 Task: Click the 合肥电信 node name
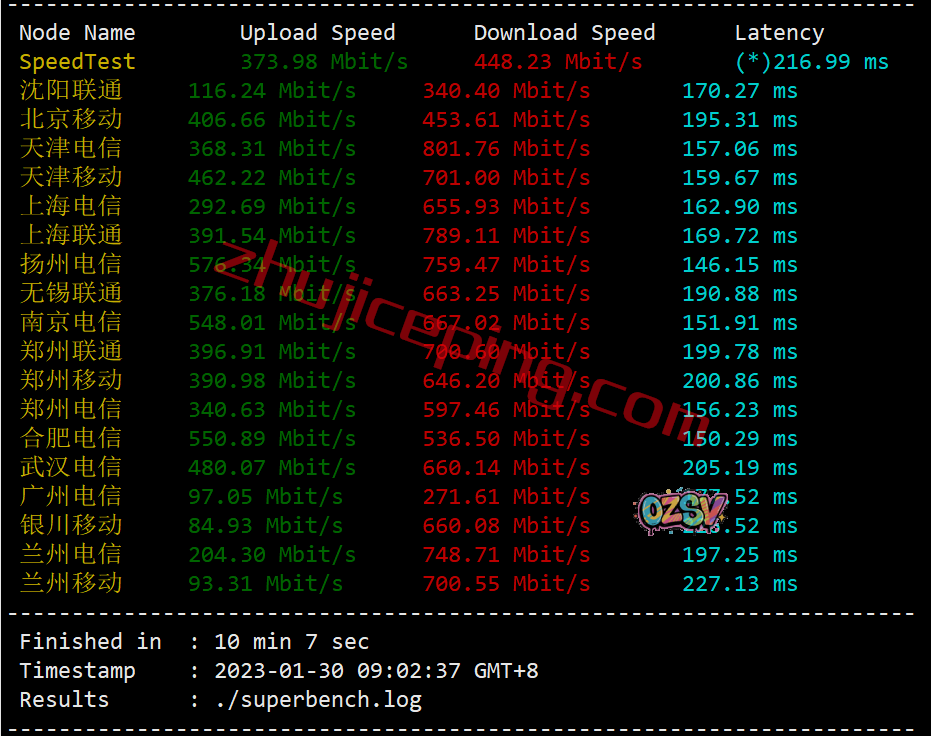tap(71, 438)
